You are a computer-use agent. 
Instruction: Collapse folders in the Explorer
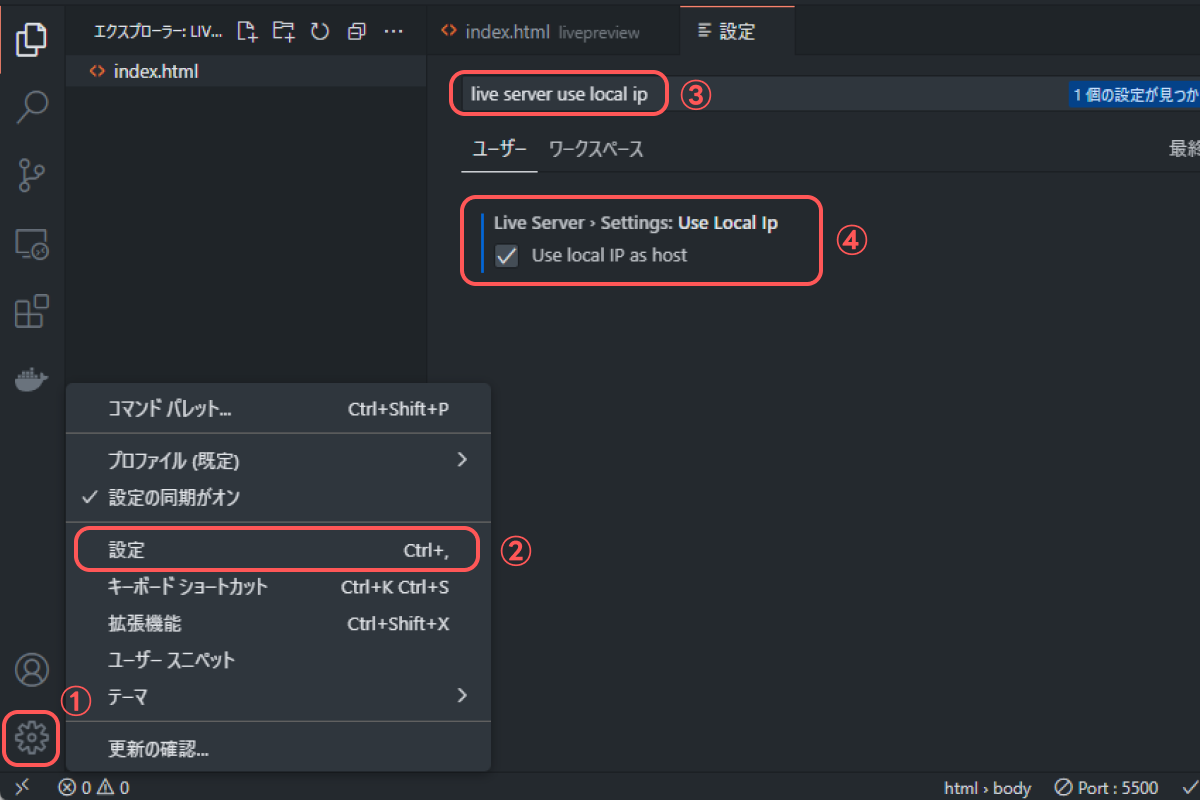click(x=356, y=31)
